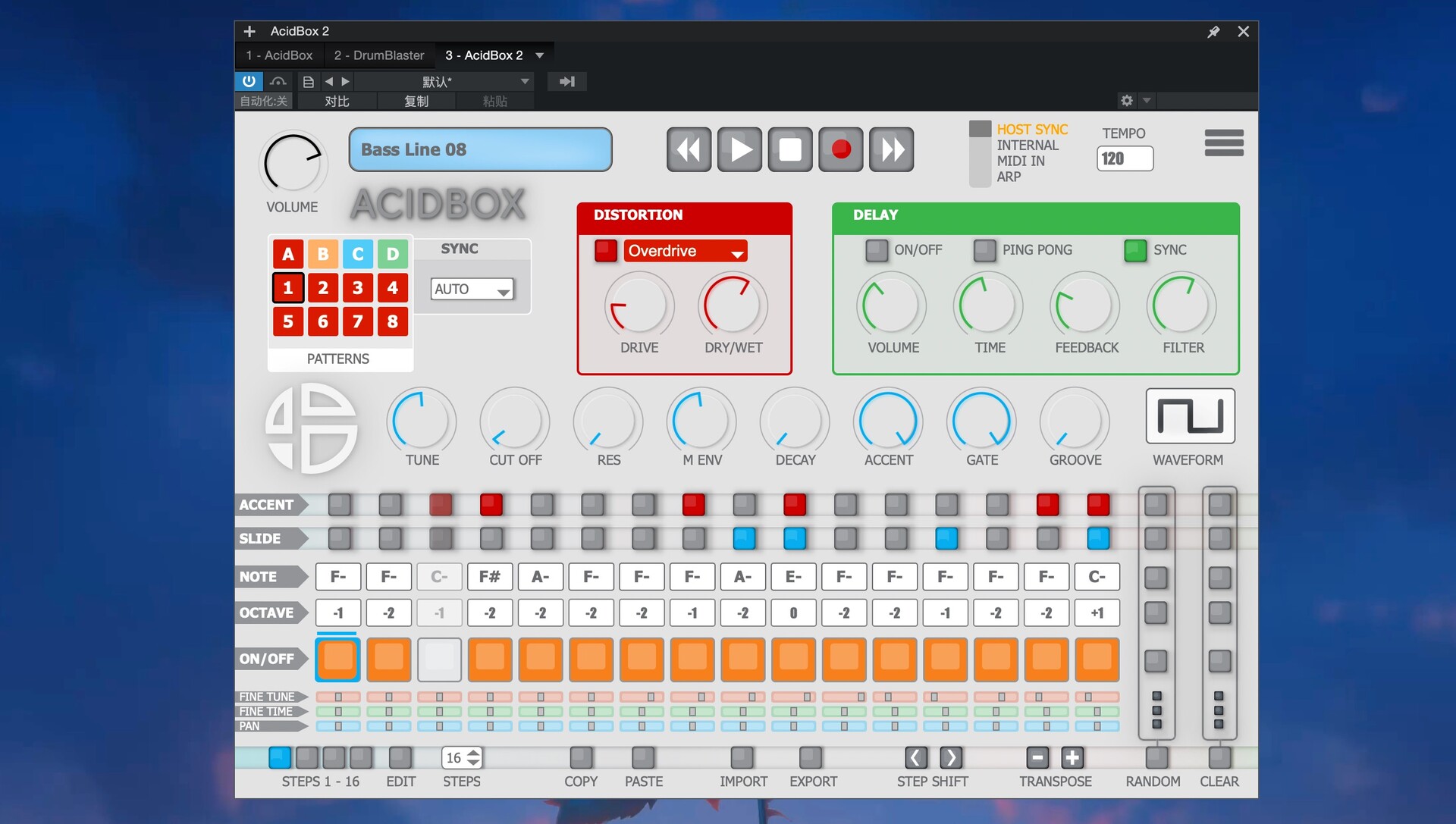Open the AUTO sync dropdown

[472, 289]
